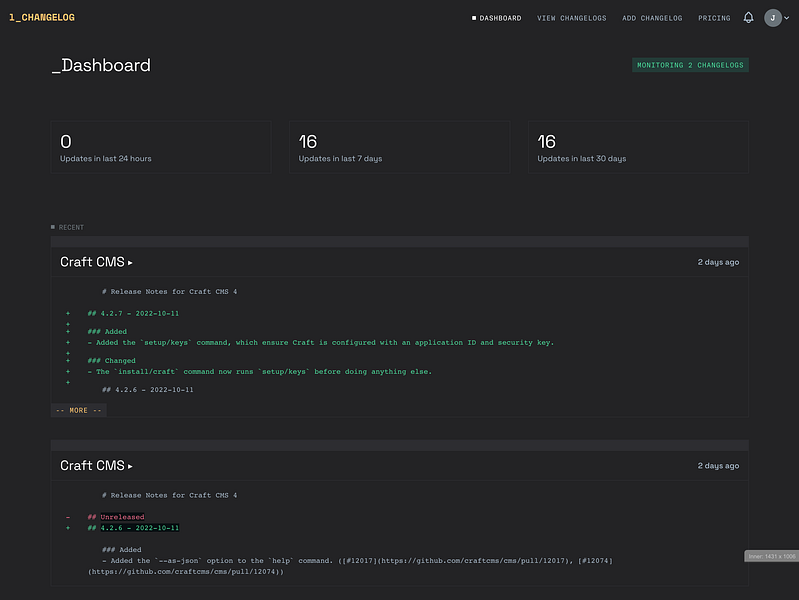Click the setup/keys command added line

(x=321, y=343)
